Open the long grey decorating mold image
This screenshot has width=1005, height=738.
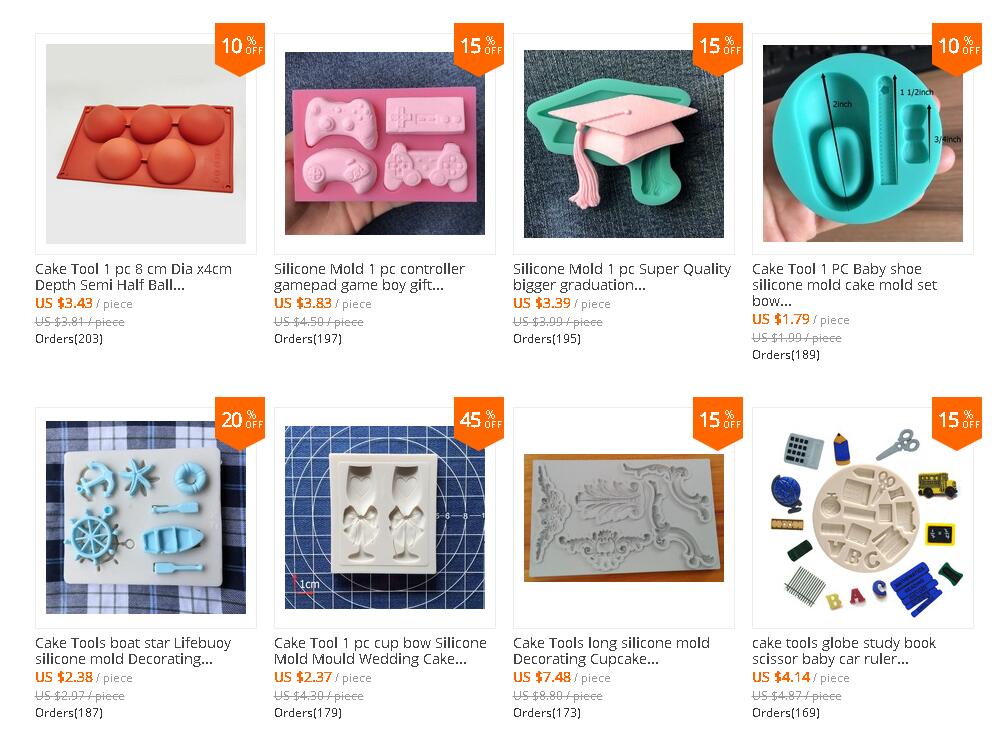(624, 518)
